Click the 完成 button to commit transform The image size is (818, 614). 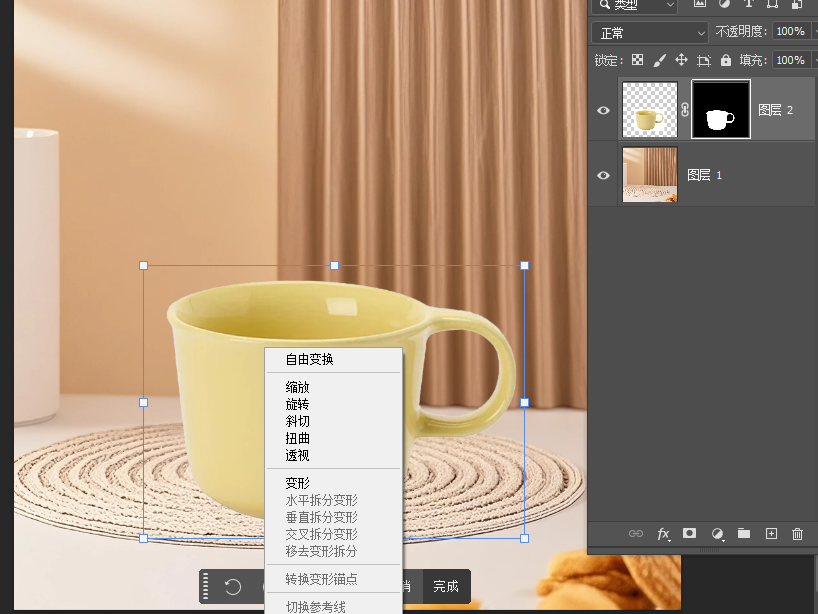pyautogui.click(x=446, y=586)
